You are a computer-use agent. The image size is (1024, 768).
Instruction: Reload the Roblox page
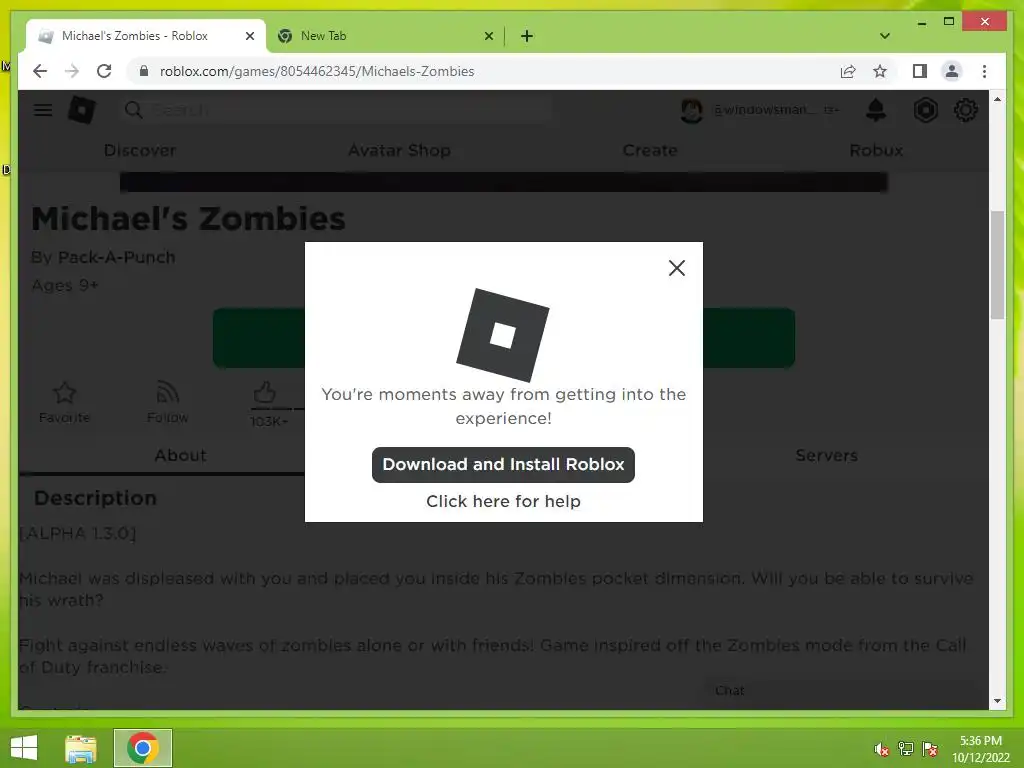104,71
